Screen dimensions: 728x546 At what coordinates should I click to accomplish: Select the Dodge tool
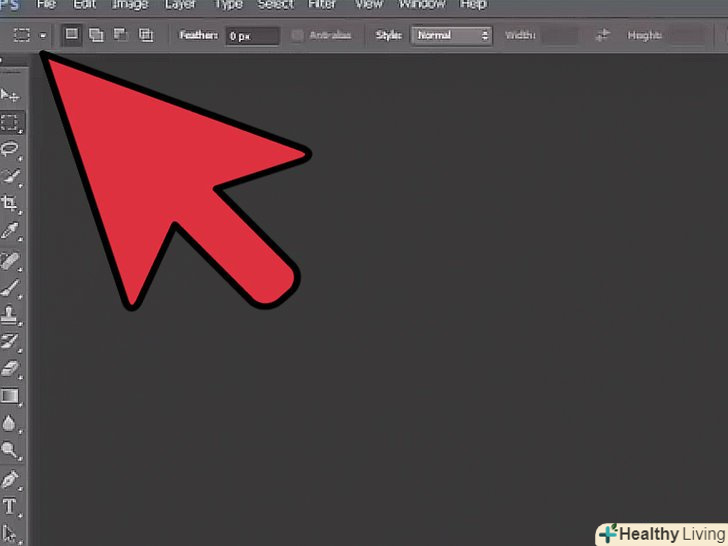click(9, 450)
